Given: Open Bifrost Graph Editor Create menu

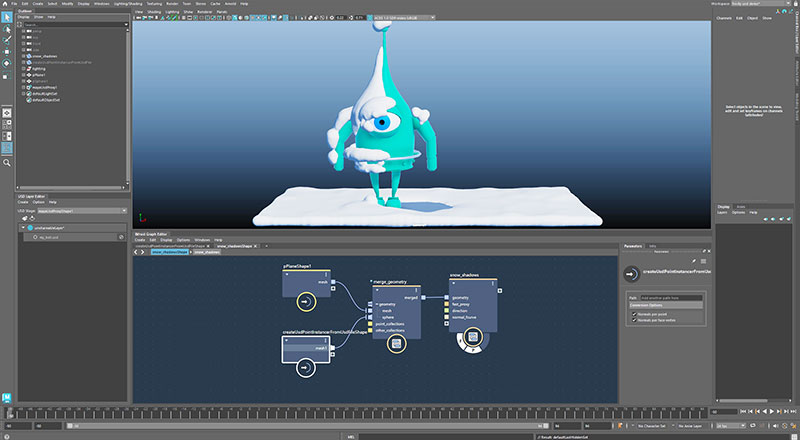Looking at the screenshot, I should point(140,240).
